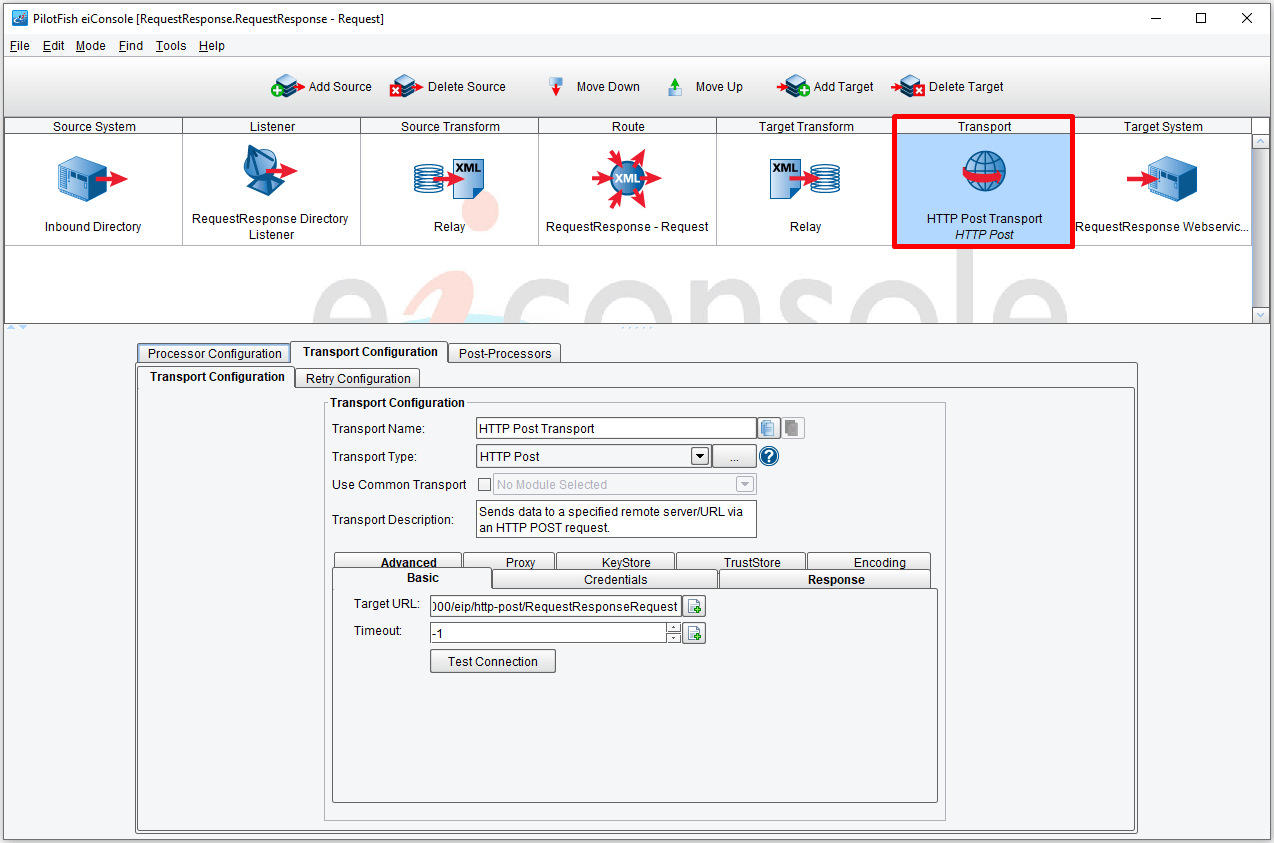This screenshot has width=1274, height=843.
Task: Switch to the Credentials tab
Action: pyautogui.click(x=605, y=579)
